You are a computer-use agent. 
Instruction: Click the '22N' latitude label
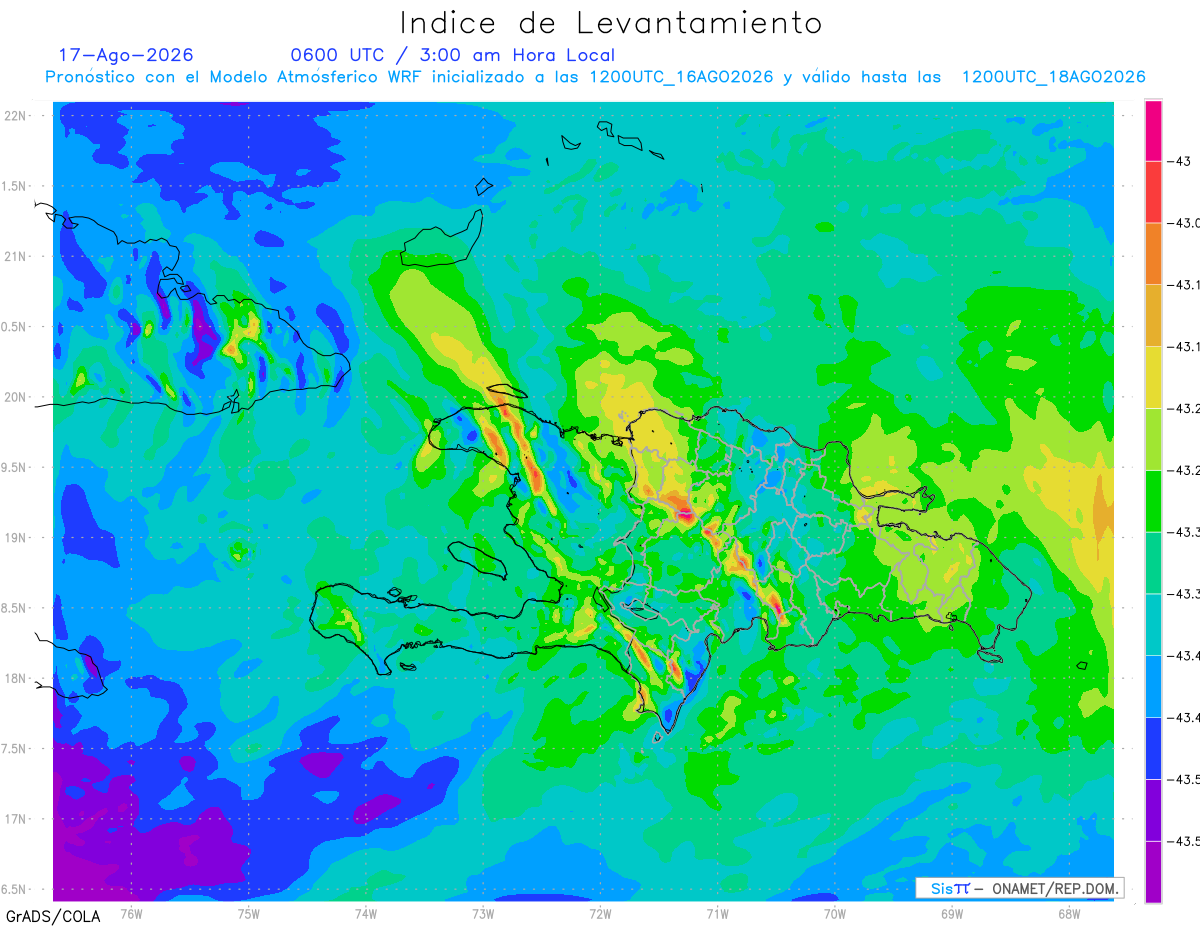tap(15, 116)
